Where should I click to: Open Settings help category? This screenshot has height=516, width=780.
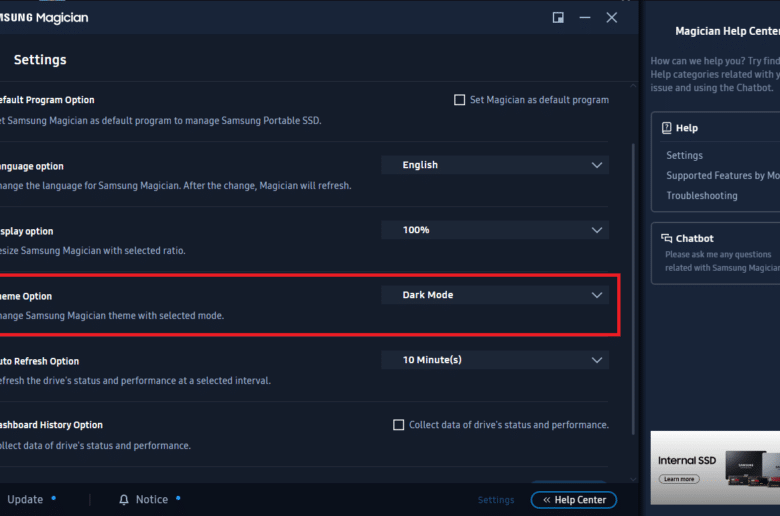click(x=684, y=155)
